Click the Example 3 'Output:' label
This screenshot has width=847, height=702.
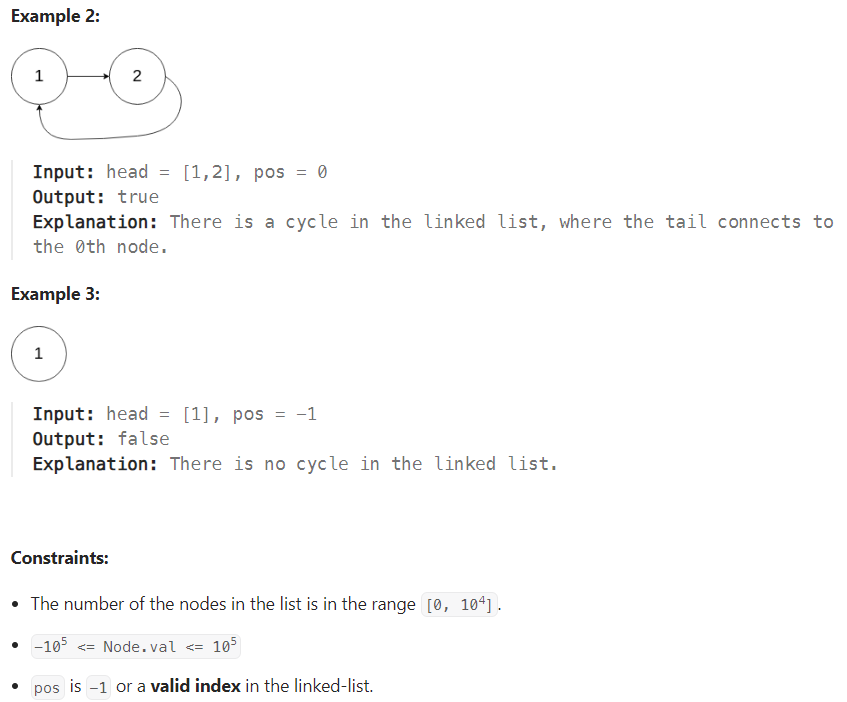(x=69, y=438)
